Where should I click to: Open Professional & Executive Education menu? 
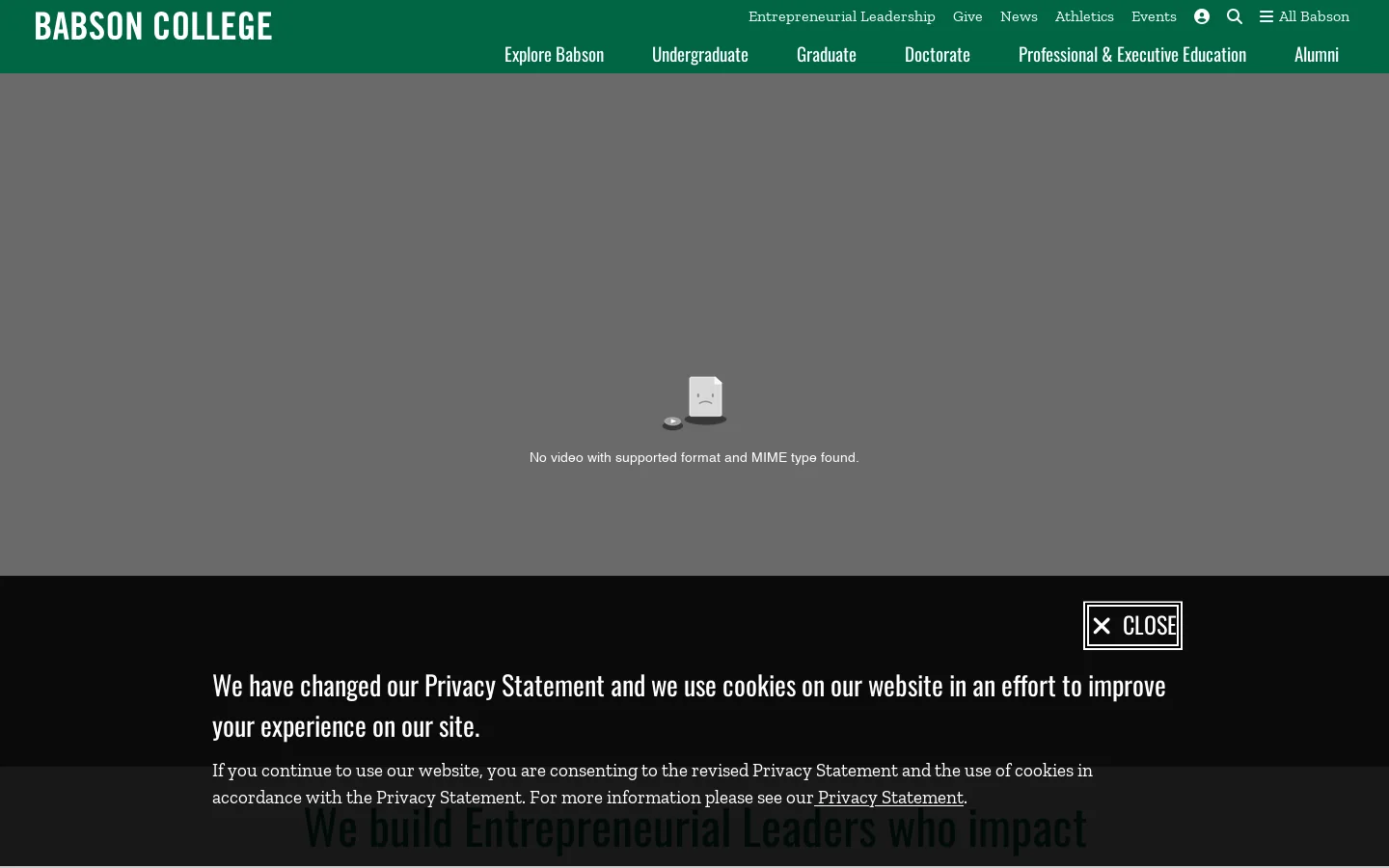tap(1132, 55)
